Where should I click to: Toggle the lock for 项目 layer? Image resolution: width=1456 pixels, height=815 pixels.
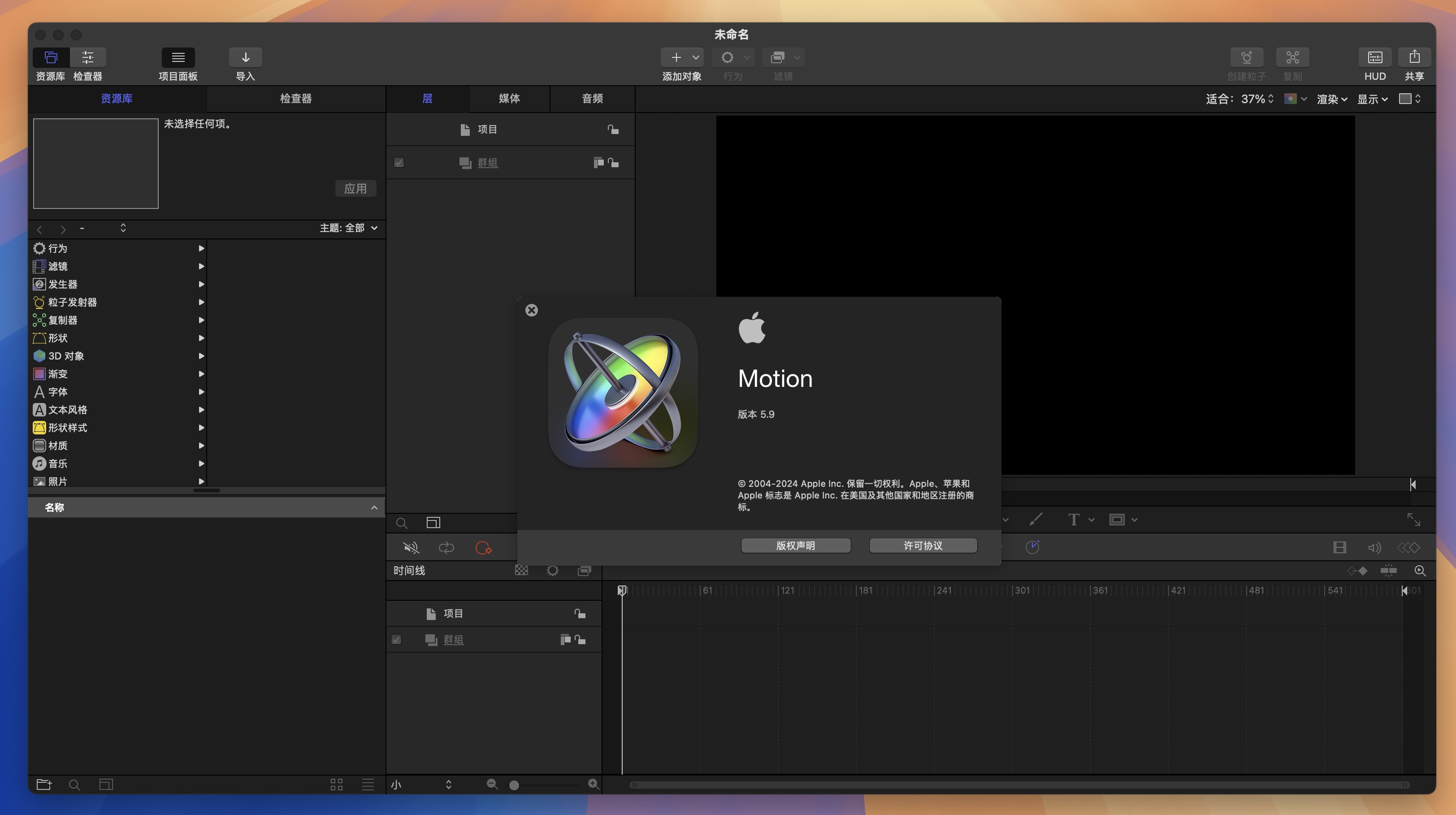point(613,130)
